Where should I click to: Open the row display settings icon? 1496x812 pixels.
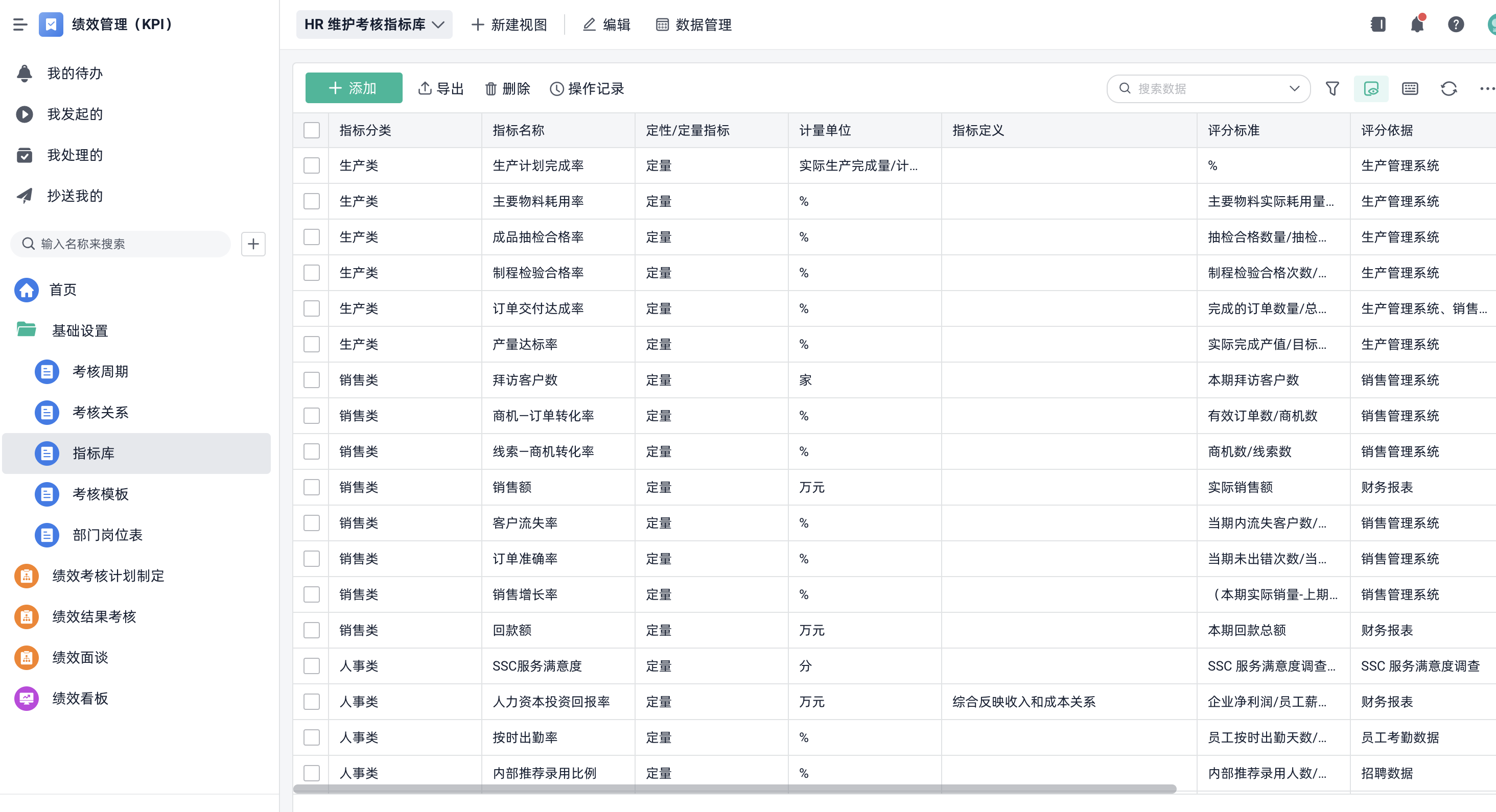coord(1410,88)
